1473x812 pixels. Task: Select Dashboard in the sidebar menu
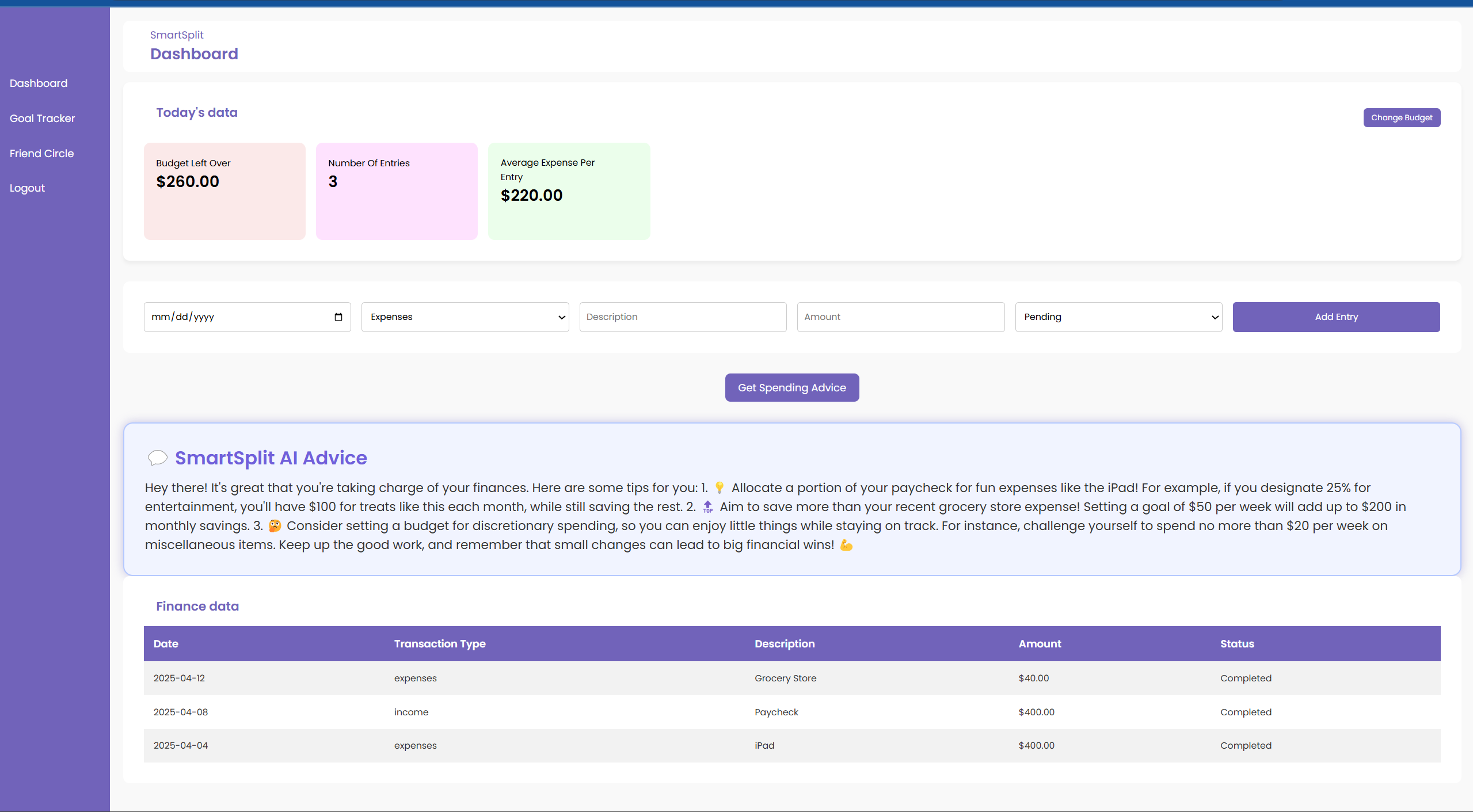[39, 83]
